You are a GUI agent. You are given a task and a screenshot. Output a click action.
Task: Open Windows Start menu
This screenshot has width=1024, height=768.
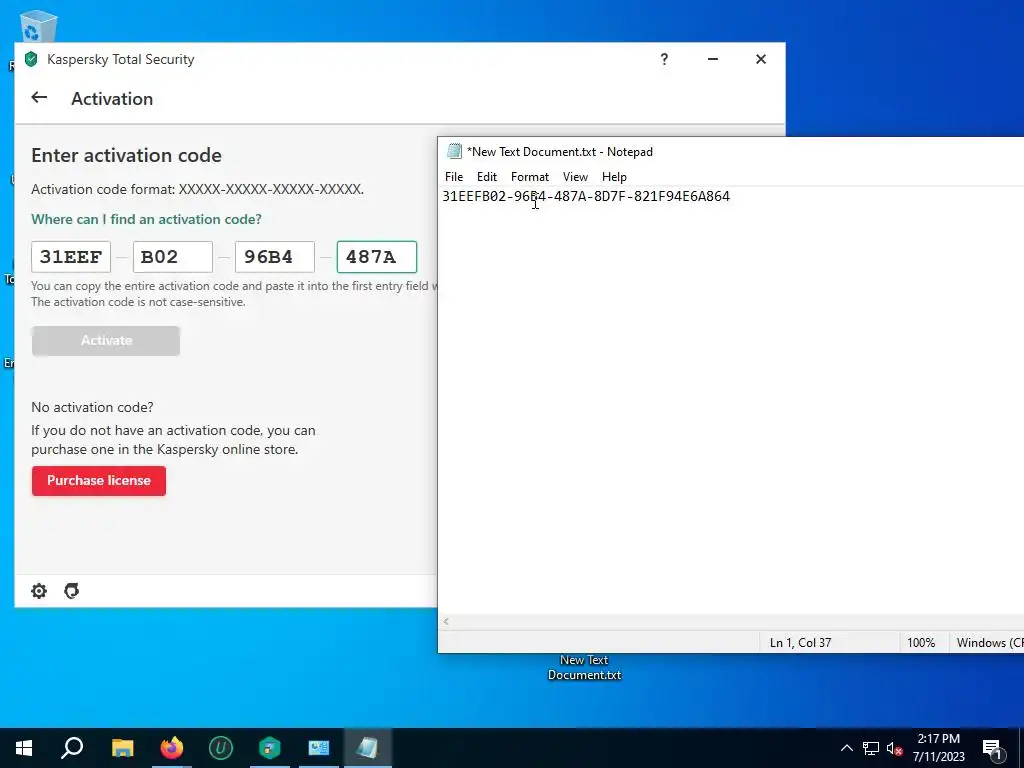click(24, 748)
